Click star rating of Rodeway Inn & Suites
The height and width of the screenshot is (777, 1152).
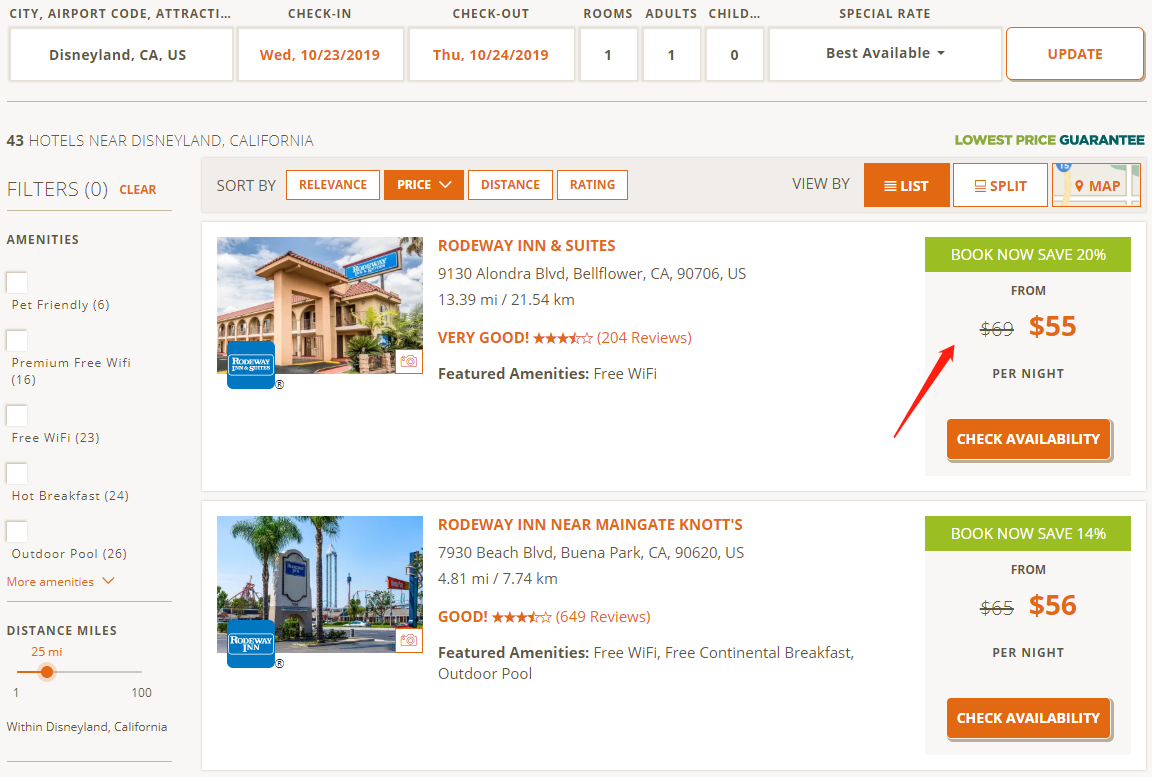(563, 338)
